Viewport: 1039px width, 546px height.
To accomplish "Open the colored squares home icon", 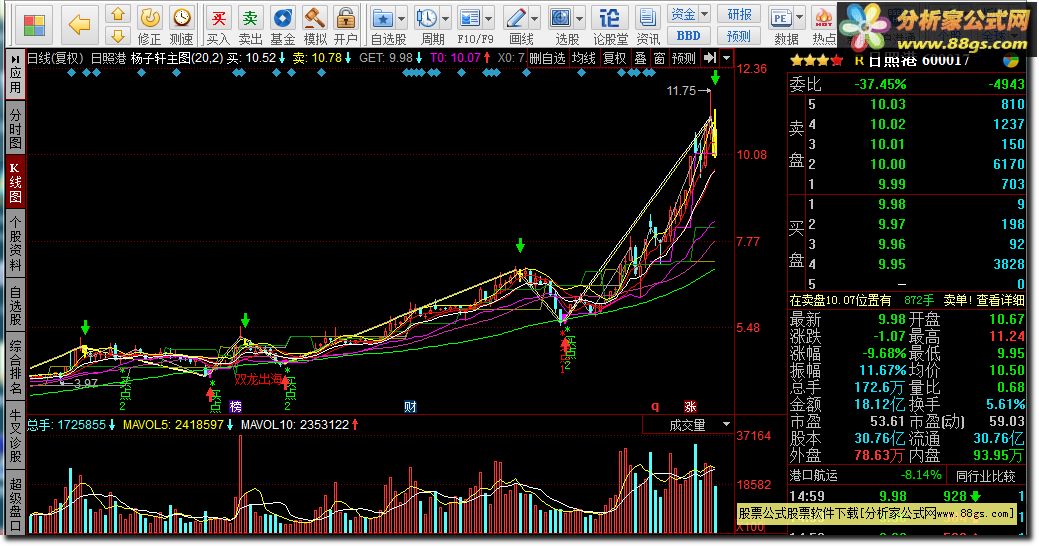I will click(x=34, y=25).
